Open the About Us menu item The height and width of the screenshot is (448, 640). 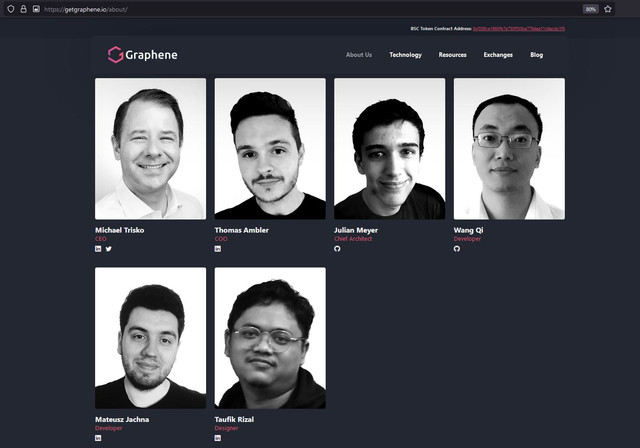click(359, 55)
